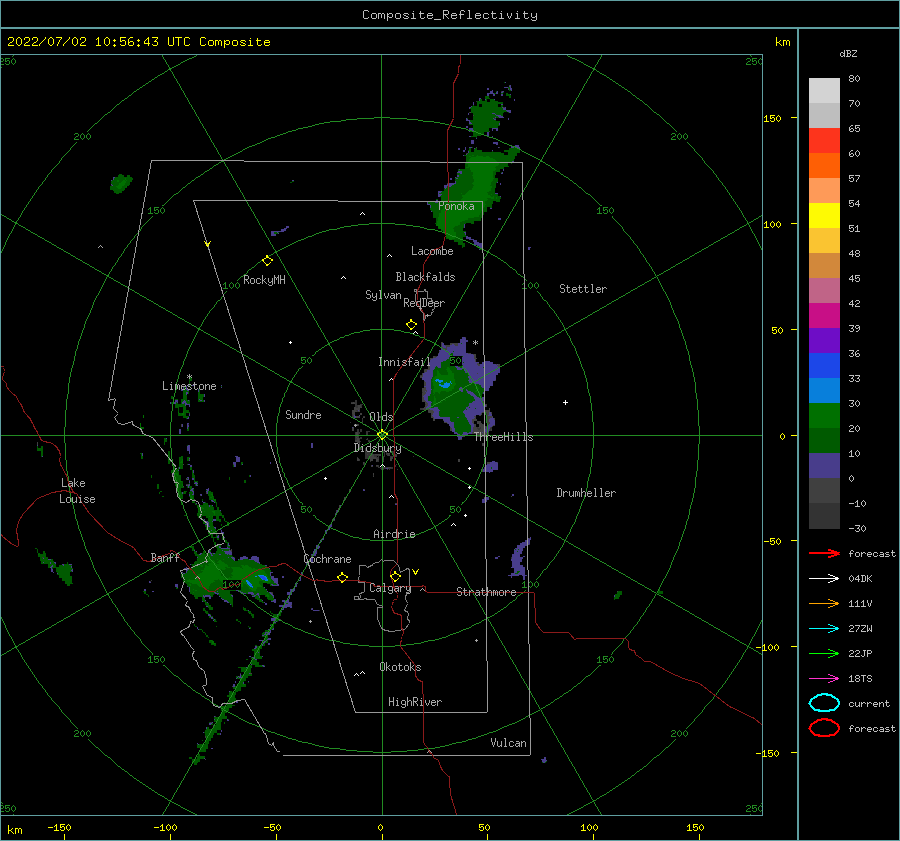
Task: Select the slate-purple 0-10 dBZ swatch
Action: click(x=824, y=466)
